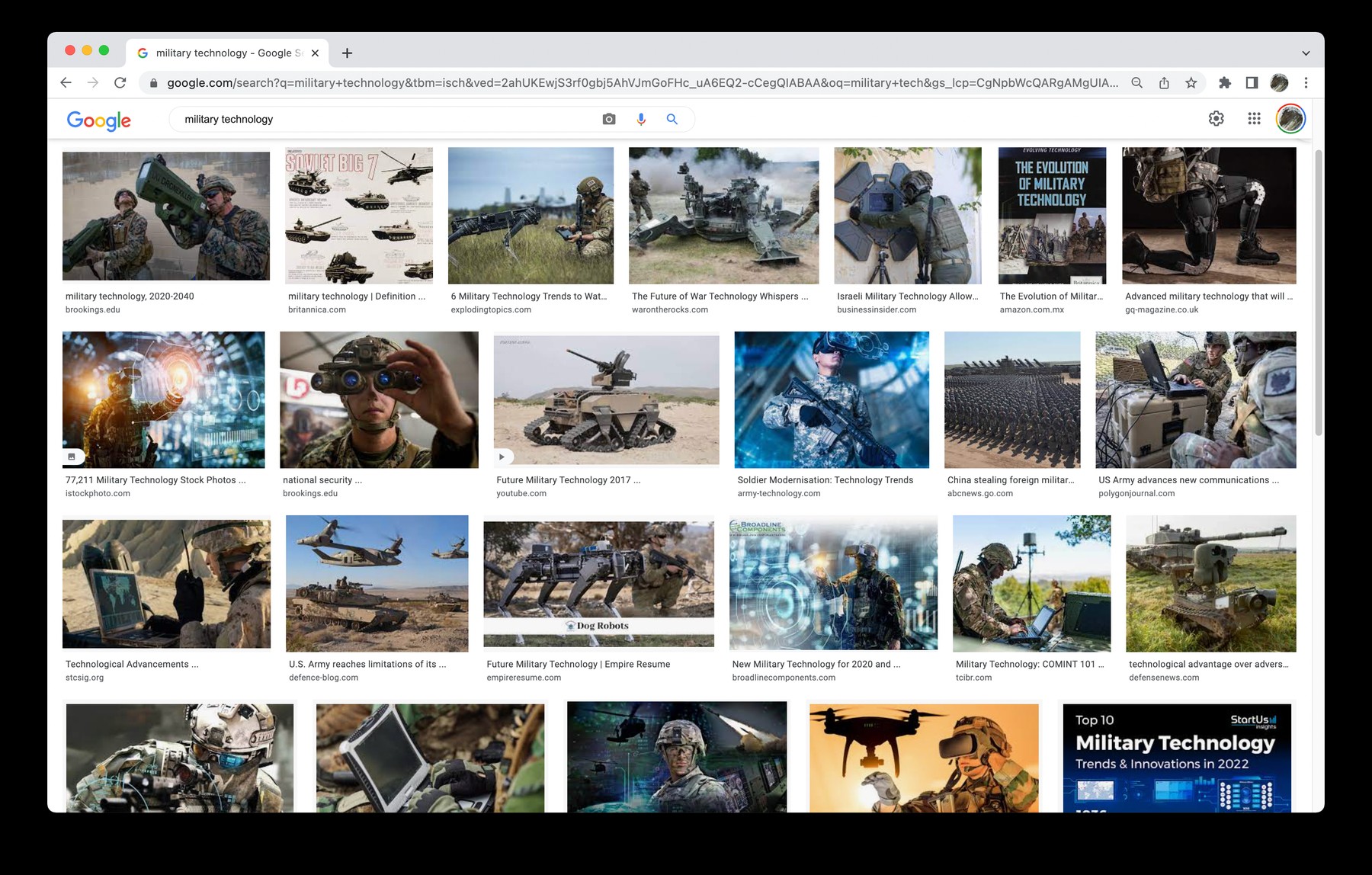
Task: Open Chrome profile avatar in toolbar
Action: tap(1279, 83)
